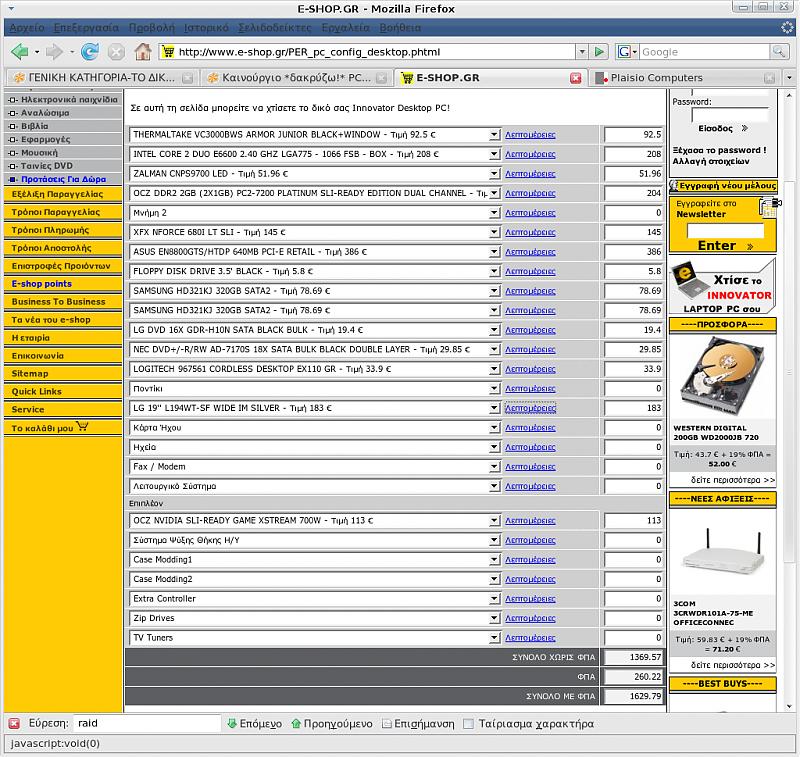Go back with the green Back arrow
The image size is (800, 757).
click(20, 52)
